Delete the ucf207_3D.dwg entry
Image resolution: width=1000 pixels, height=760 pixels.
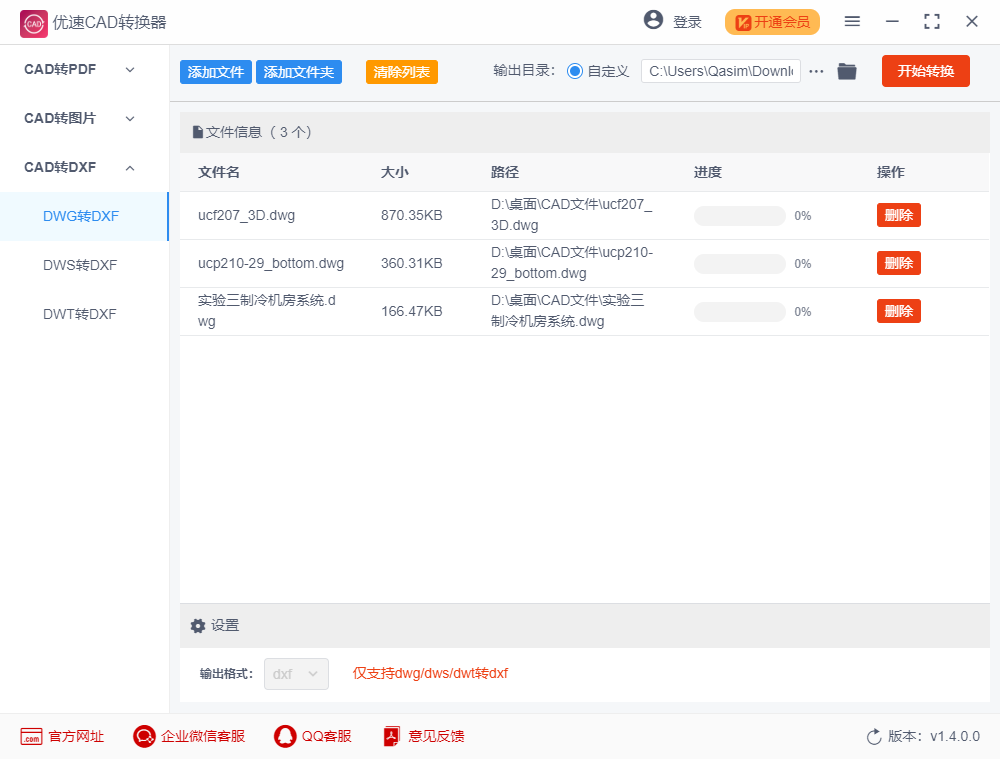[x=898, y=215]
